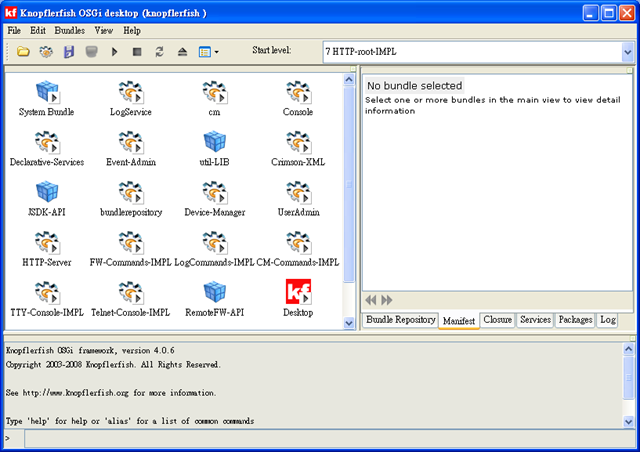Switch to the Services tab
The width and height of the screenshot is (640, 452).
pos(535,320)
